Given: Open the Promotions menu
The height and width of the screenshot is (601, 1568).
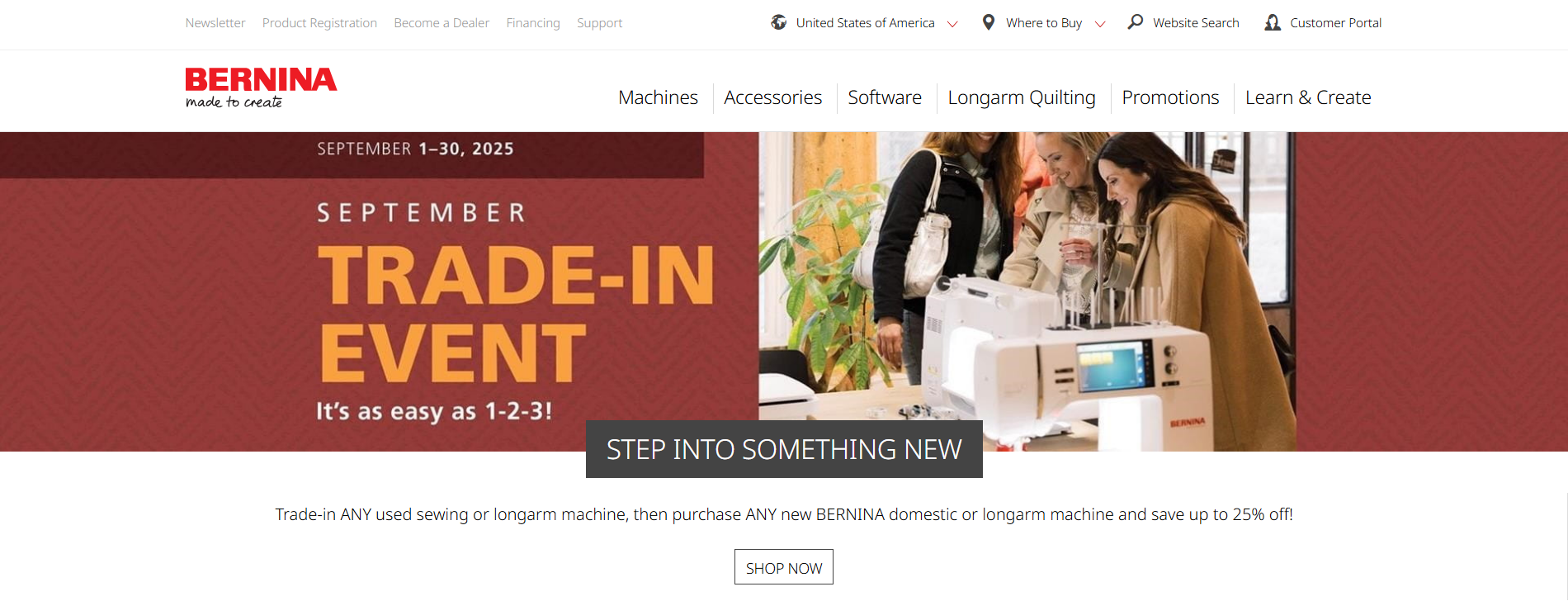Looking at the screenshot, I should (x=1170, y=97).
